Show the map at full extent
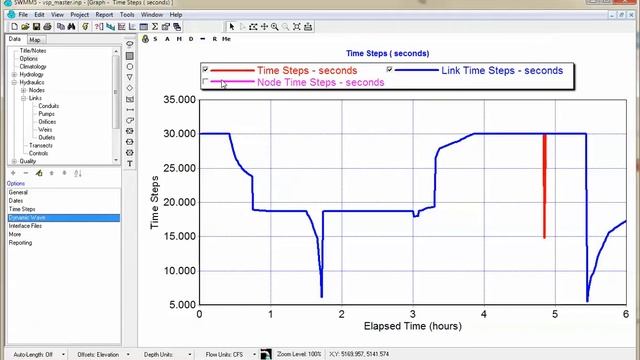 tap(297, 27)
